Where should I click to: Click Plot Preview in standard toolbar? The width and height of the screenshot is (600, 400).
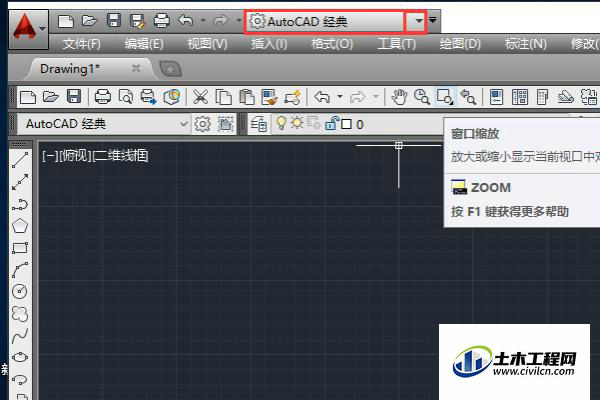pos(126,97)
